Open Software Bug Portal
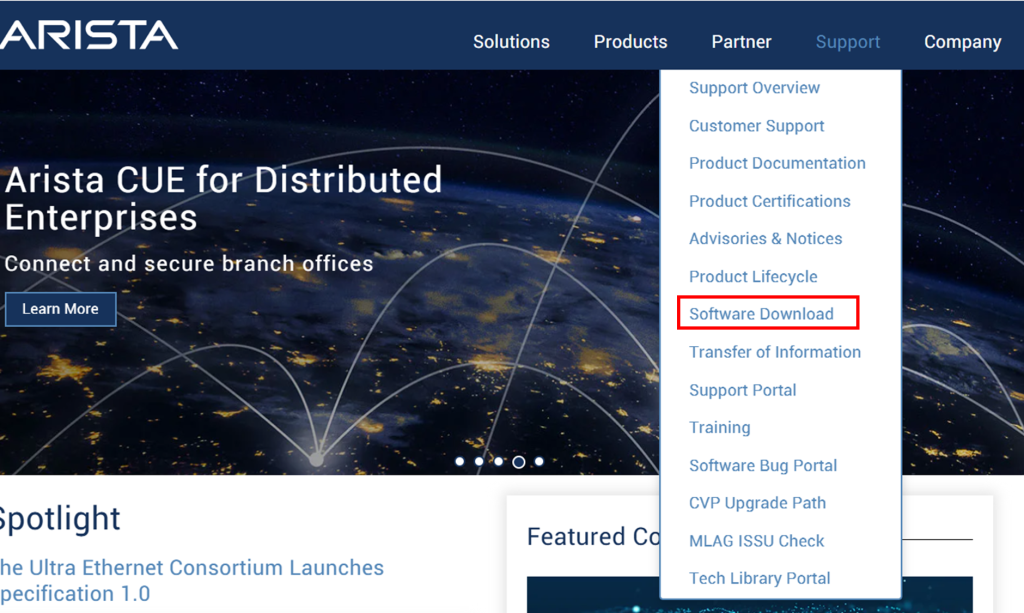This screenshot has width=1024, height=613. (763, 465)
